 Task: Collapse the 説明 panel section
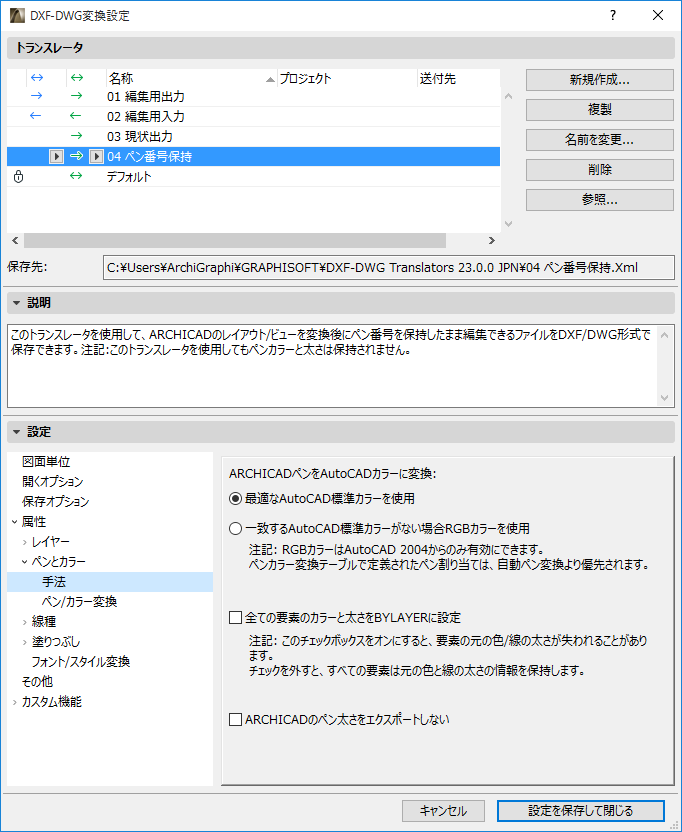pyautogui.click(x=16, y=303)
